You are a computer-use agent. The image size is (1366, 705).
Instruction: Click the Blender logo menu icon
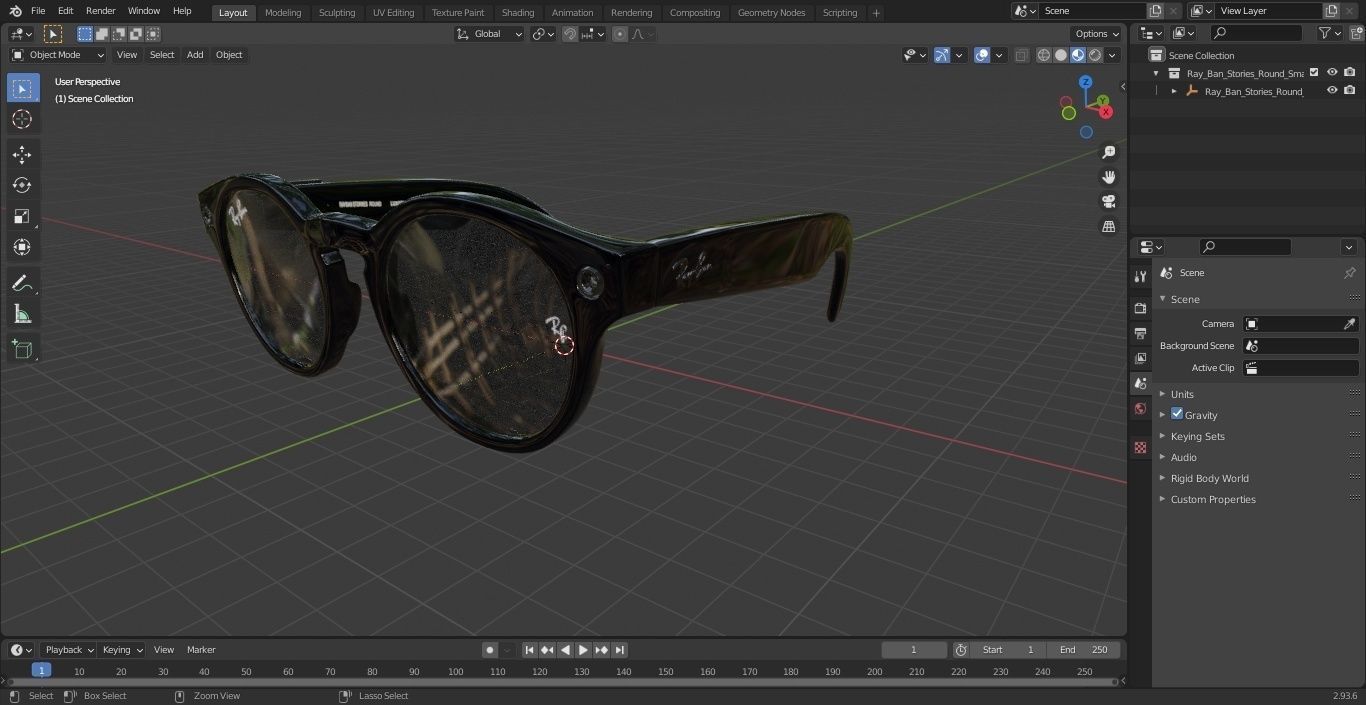(x=14, y=11)
